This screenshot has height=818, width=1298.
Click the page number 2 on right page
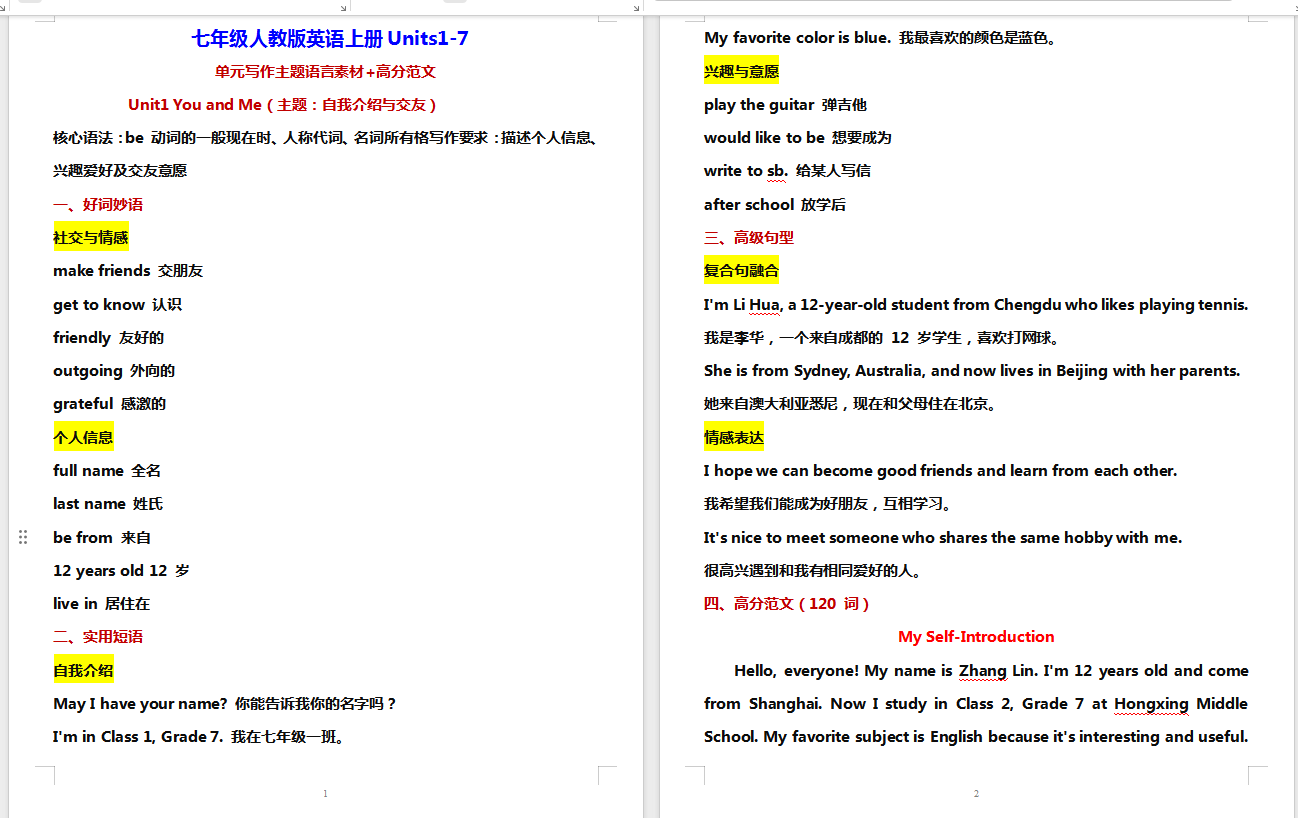[x=976, y=793]
